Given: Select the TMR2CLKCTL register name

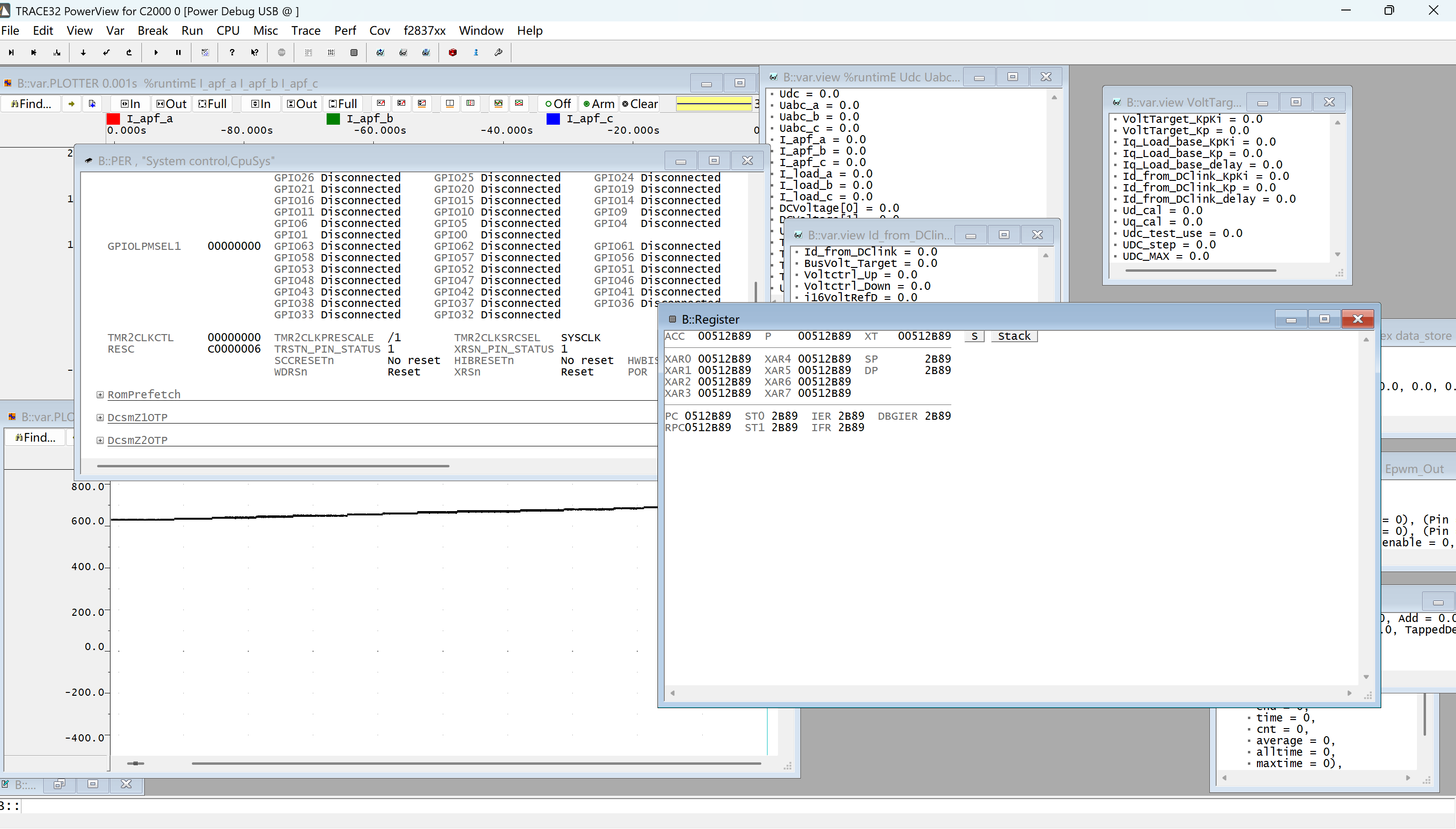Looking at the screenshot, I should [x=141, y=337].
